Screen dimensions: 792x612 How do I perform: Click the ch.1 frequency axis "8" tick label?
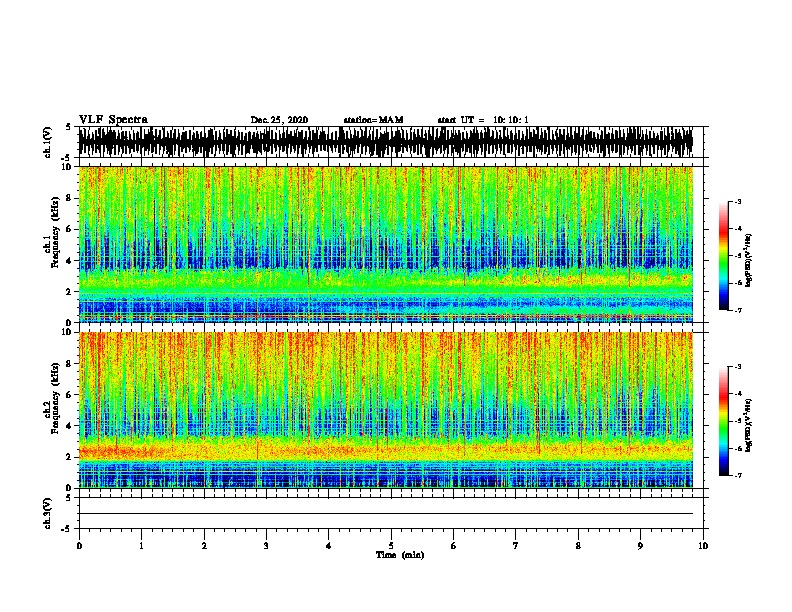pos(70,198)
